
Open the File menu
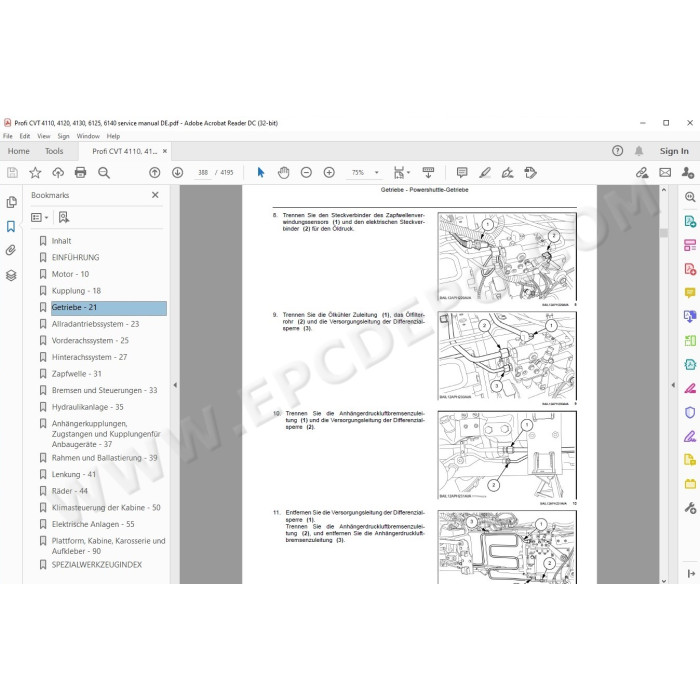click(8, 136)
